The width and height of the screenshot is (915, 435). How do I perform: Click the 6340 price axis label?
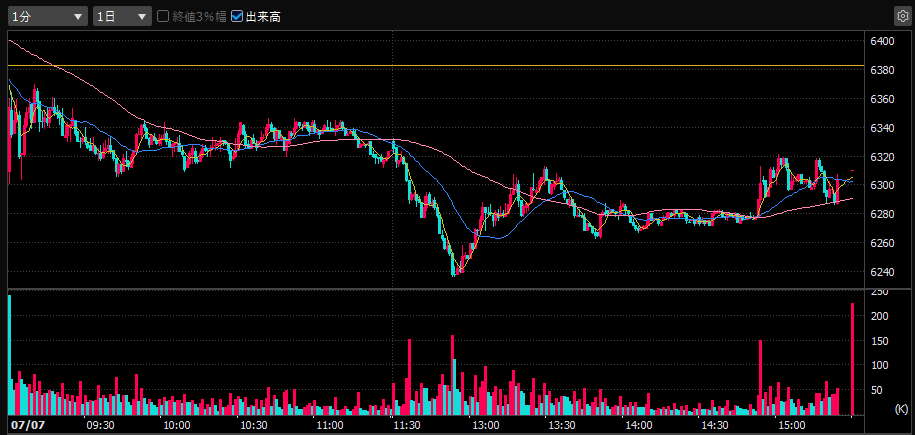point(882,127)
